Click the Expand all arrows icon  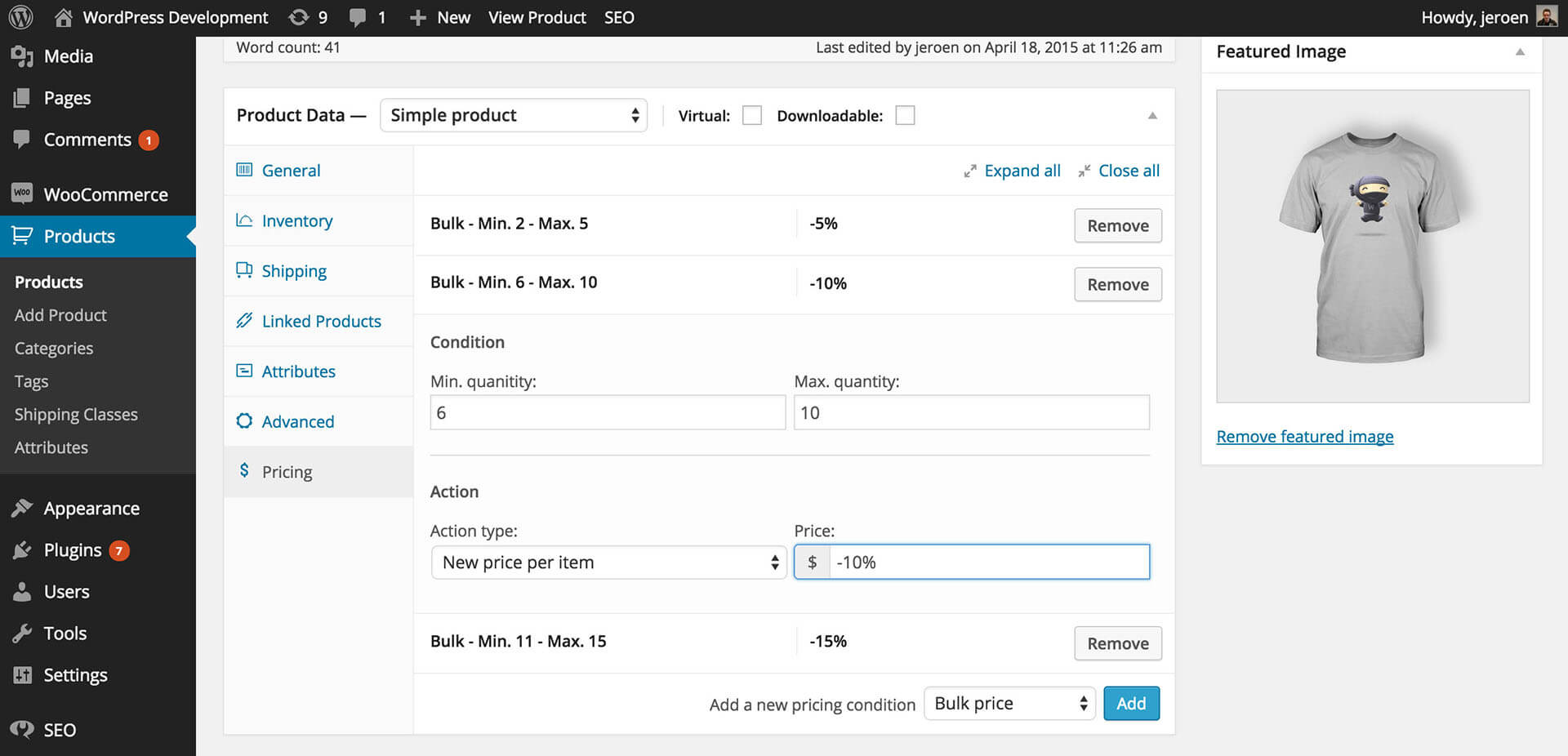pyautogui.click(x=970, y=171)
